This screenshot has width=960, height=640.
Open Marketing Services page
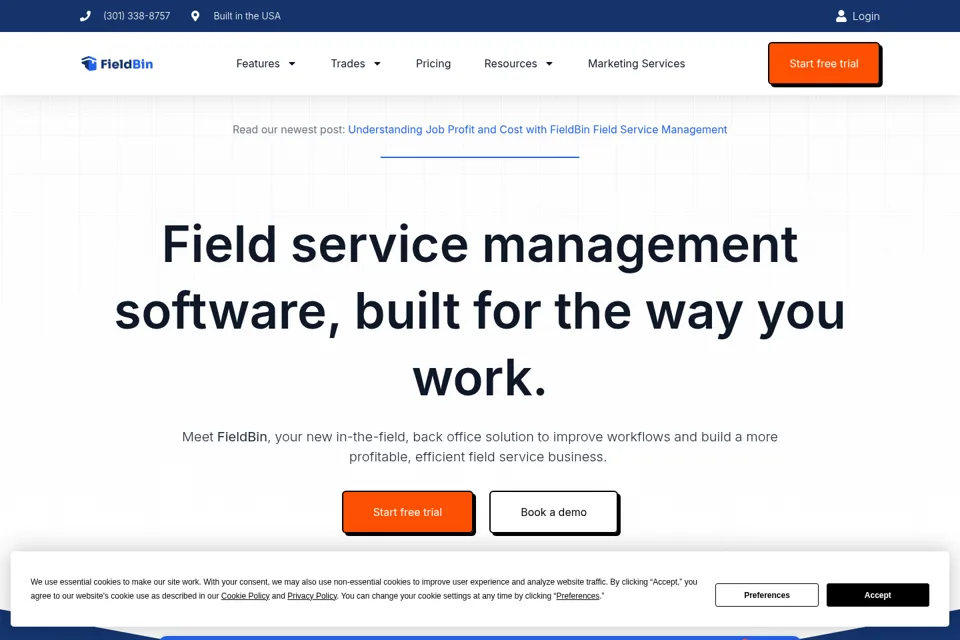coord(636,64)
